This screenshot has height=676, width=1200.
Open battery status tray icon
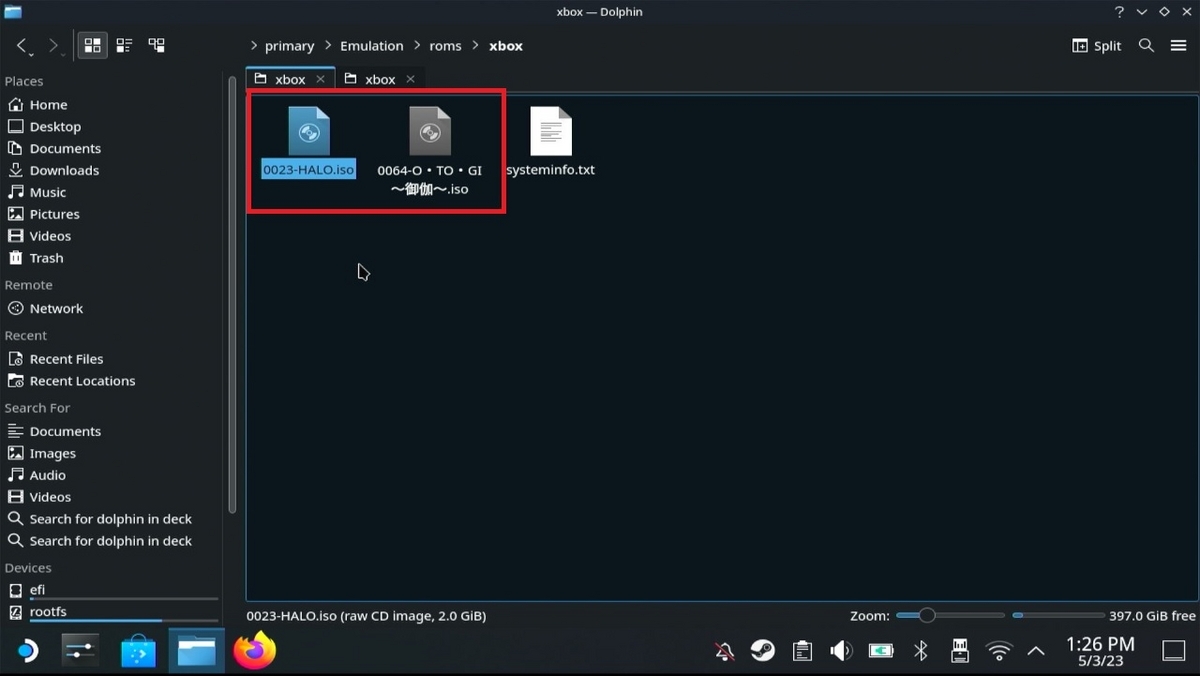[881, 652]
